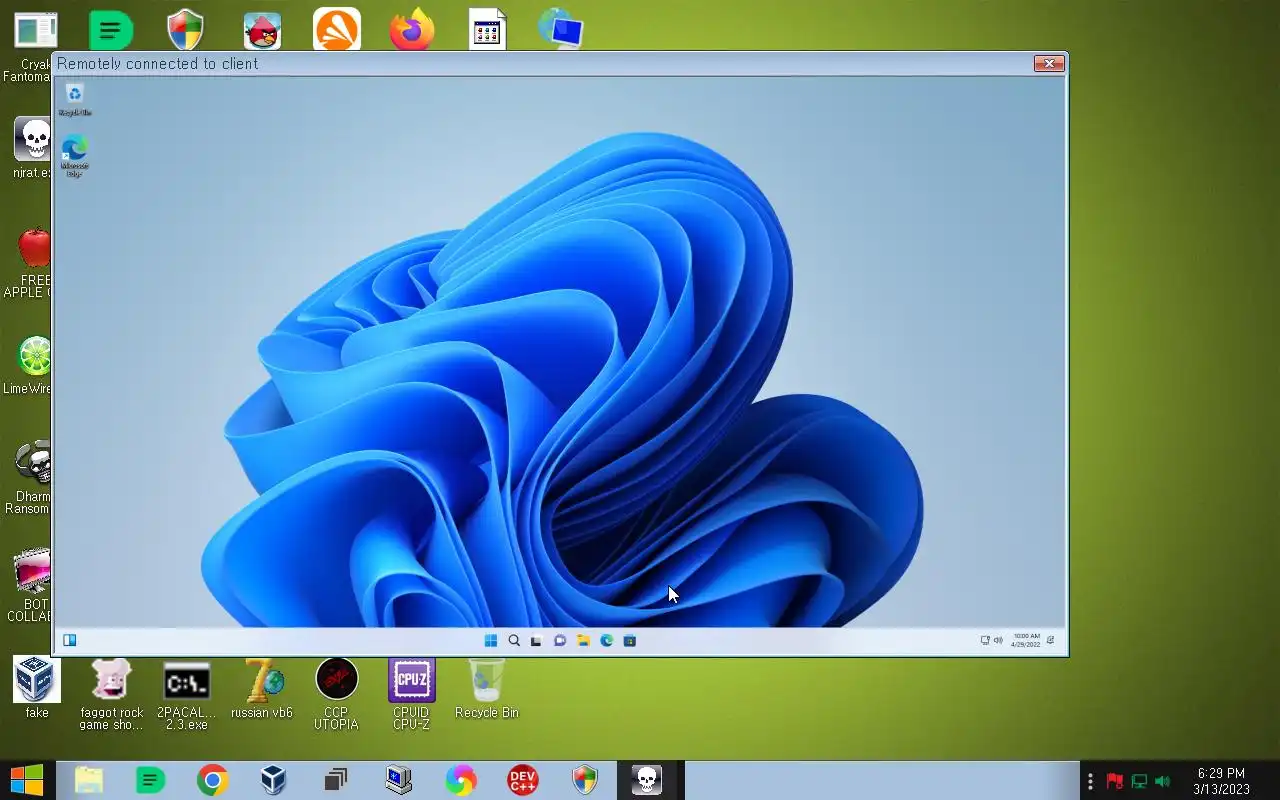Select the calendar document desktop icon
Image resolution: width=1280 pixels, height=800 pixels.
pos(488,29)
